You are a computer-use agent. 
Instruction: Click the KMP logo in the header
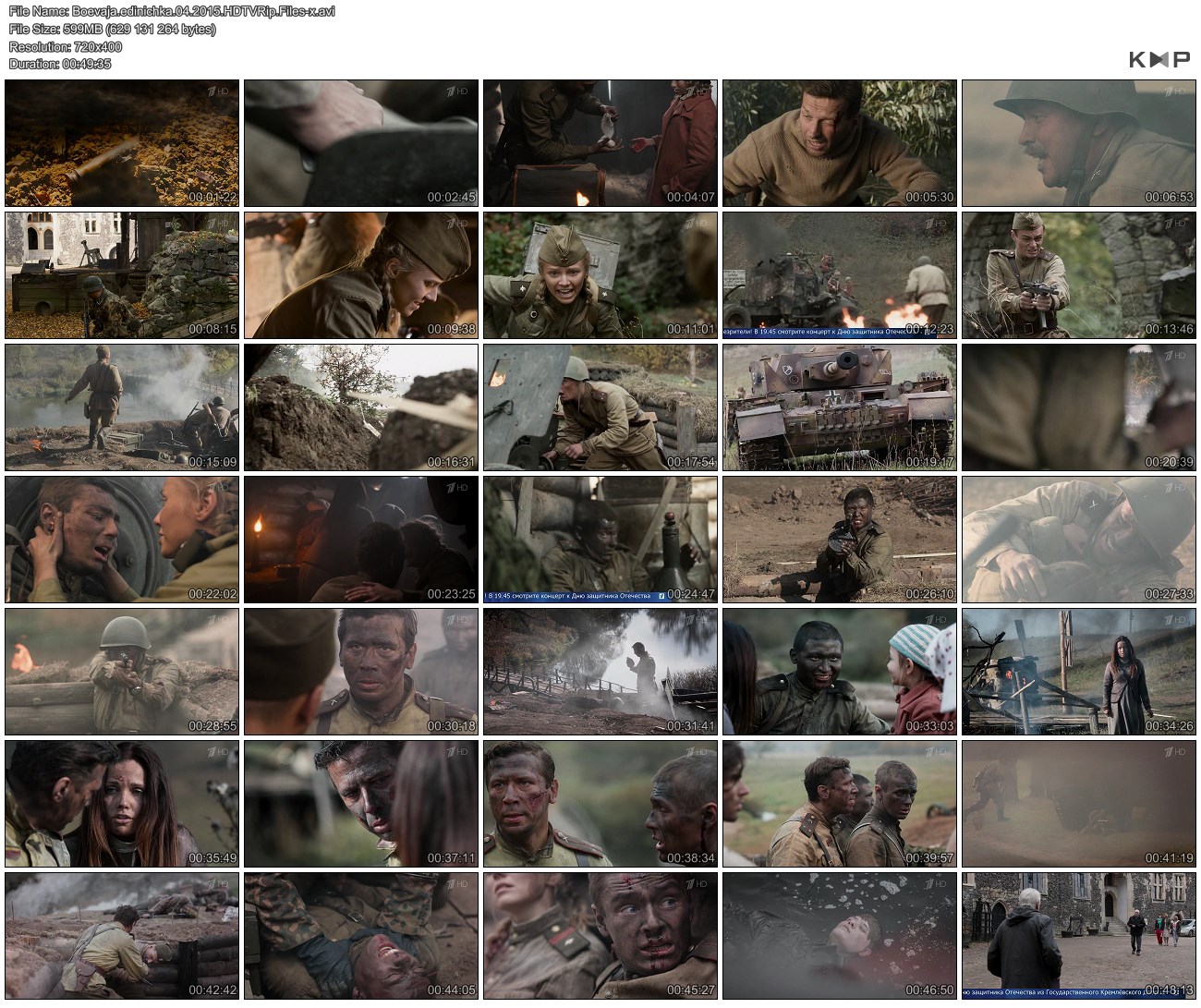(1159, 60)
